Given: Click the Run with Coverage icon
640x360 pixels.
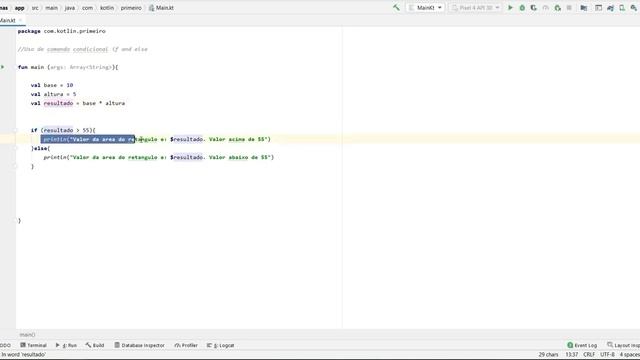Looking at the screenshot, I should click(533, 8).
